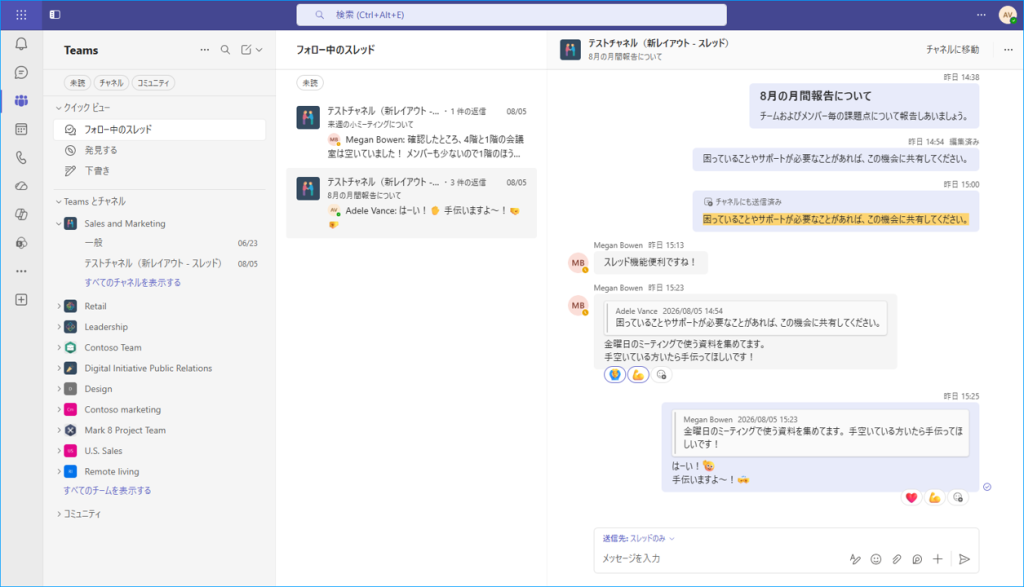
Task: Collapse the Sales and Marketing team
Action: [59, 223]
